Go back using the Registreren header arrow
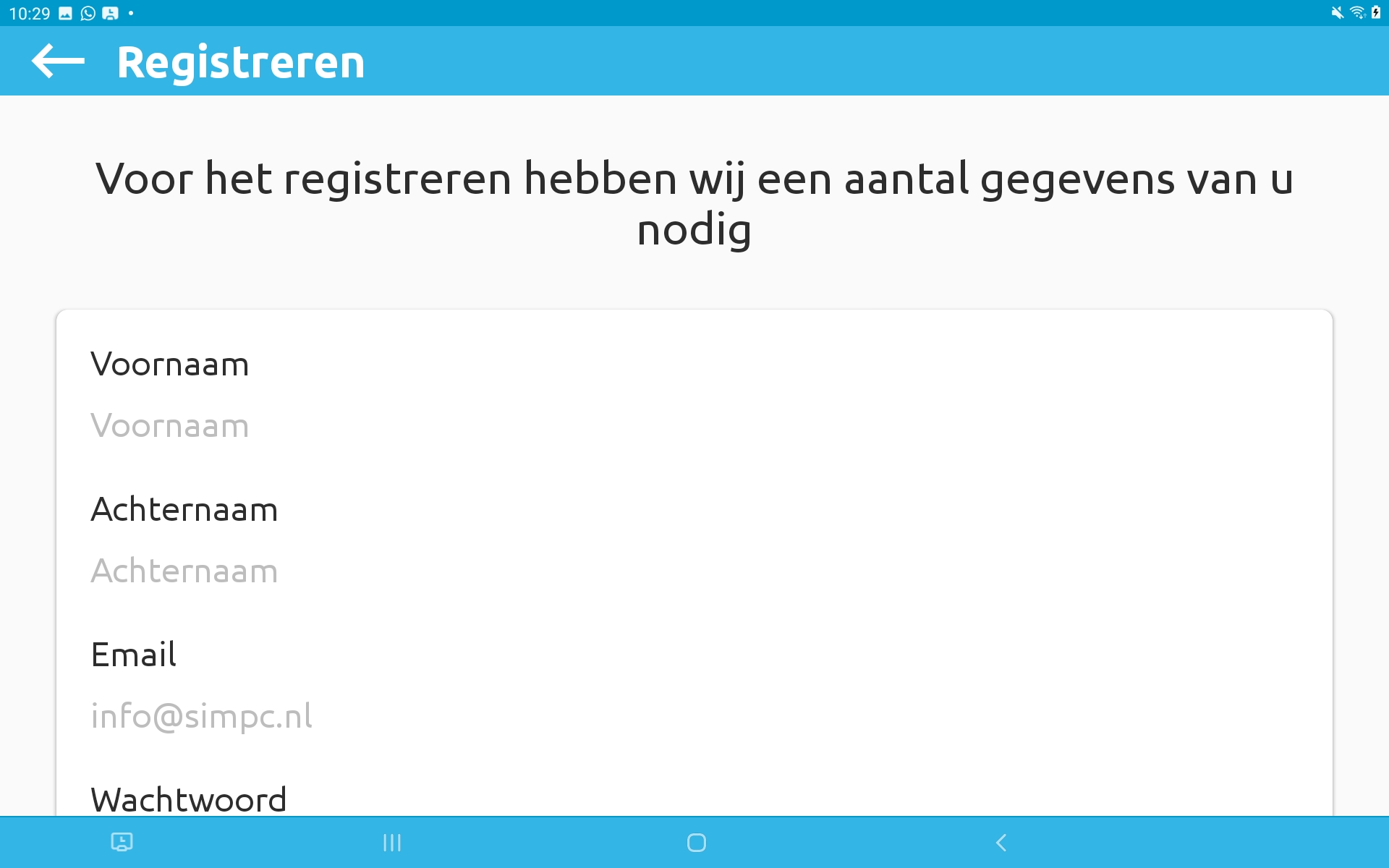Screen dimensions: 1389x868 pyautogui.click(x=58, y=61)
